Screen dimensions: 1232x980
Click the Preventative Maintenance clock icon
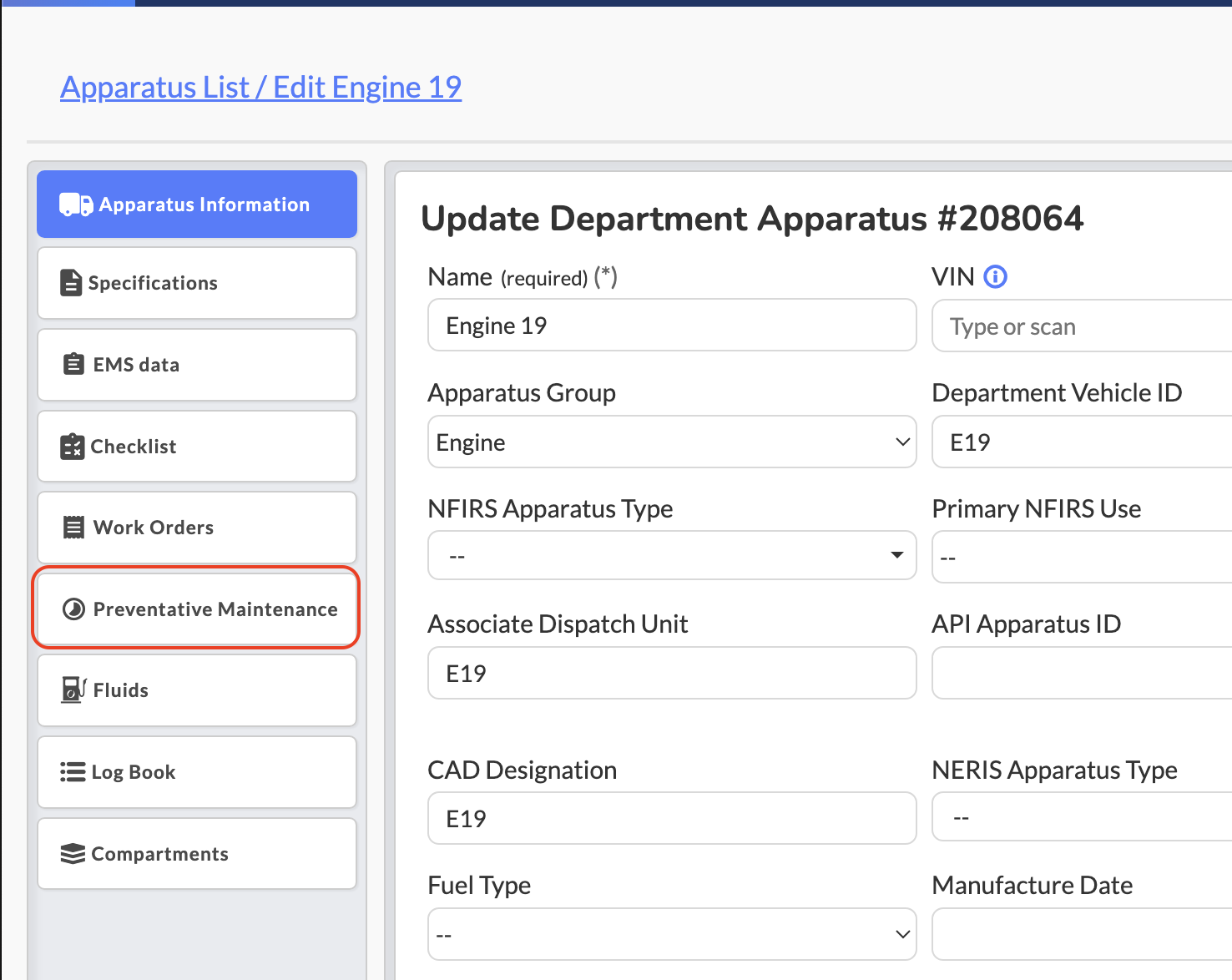[x=74, y=609]
